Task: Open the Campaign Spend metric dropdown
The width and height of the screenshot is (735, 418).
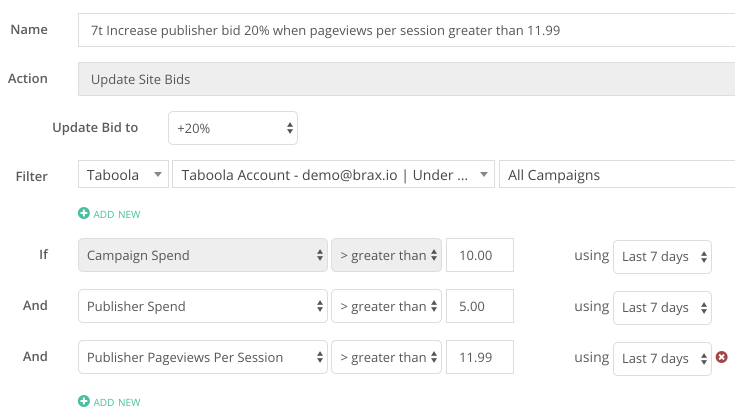Action: coord(202,255)
